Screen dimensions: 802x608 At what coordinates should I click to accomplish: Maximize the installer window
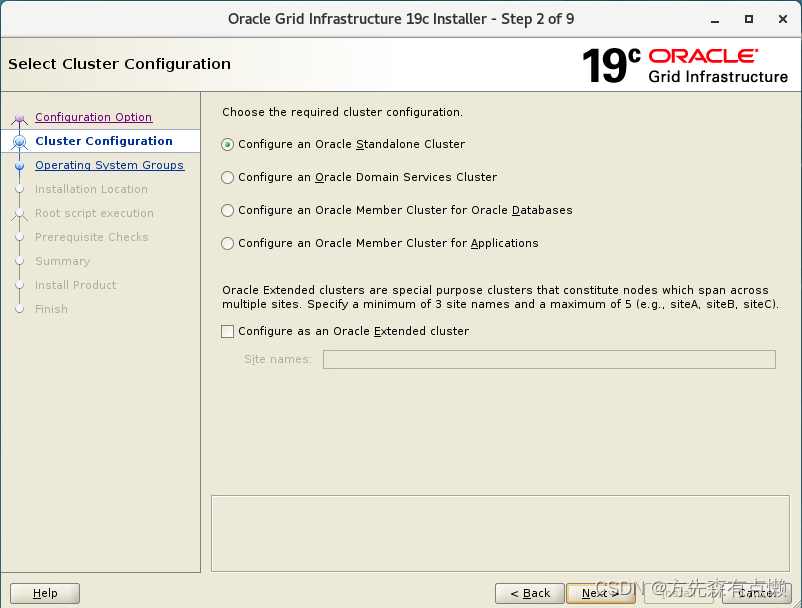[x=749, y=19]
